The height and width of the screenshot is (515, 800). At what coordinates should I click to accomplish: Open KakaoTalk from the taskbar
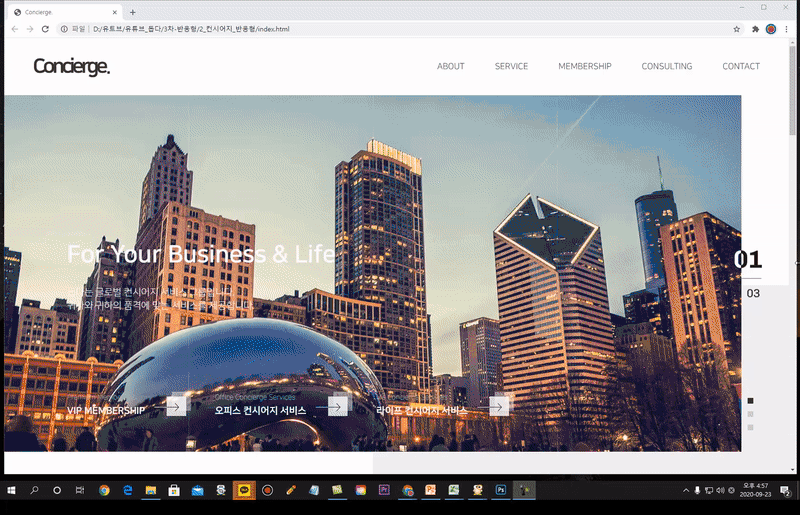[244, 491]
